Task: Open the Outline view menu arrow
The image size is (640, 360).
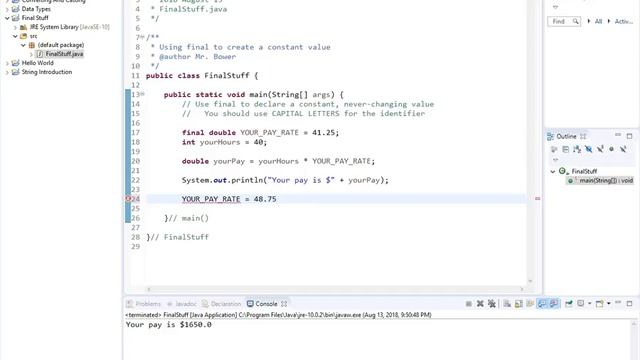Action: pyautogui.click(x=555, y=160)
